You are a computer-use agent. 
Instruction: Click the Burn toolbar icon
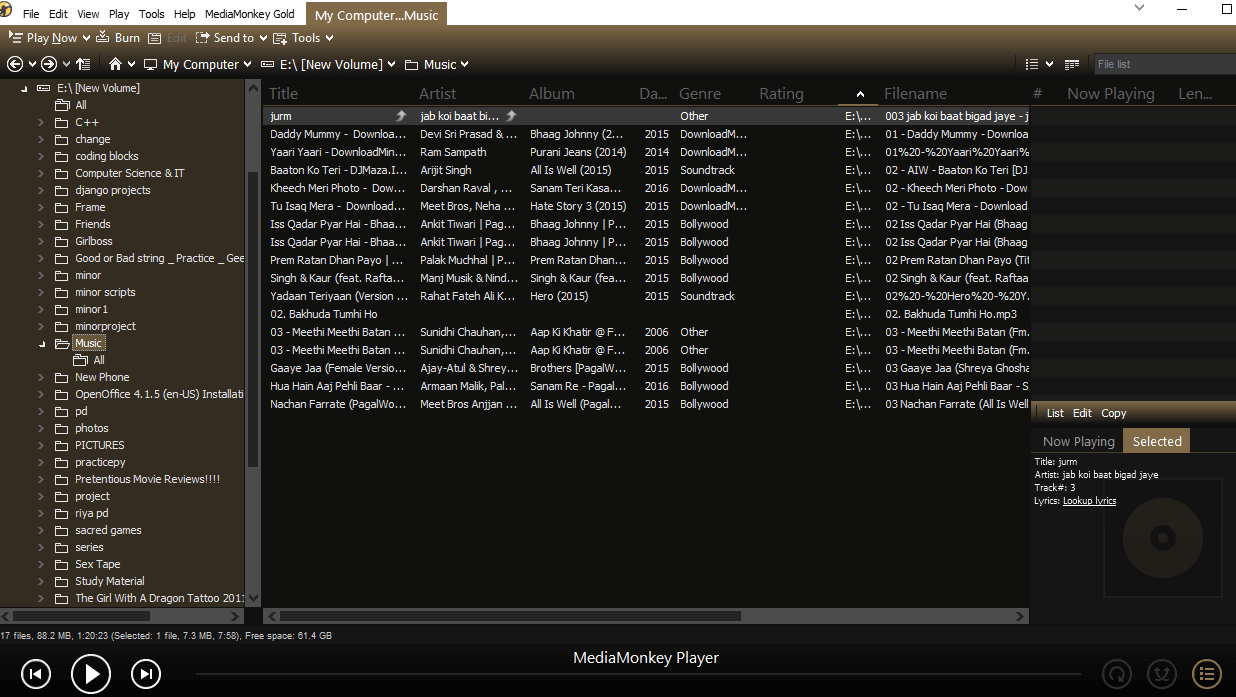click(118, 38)
